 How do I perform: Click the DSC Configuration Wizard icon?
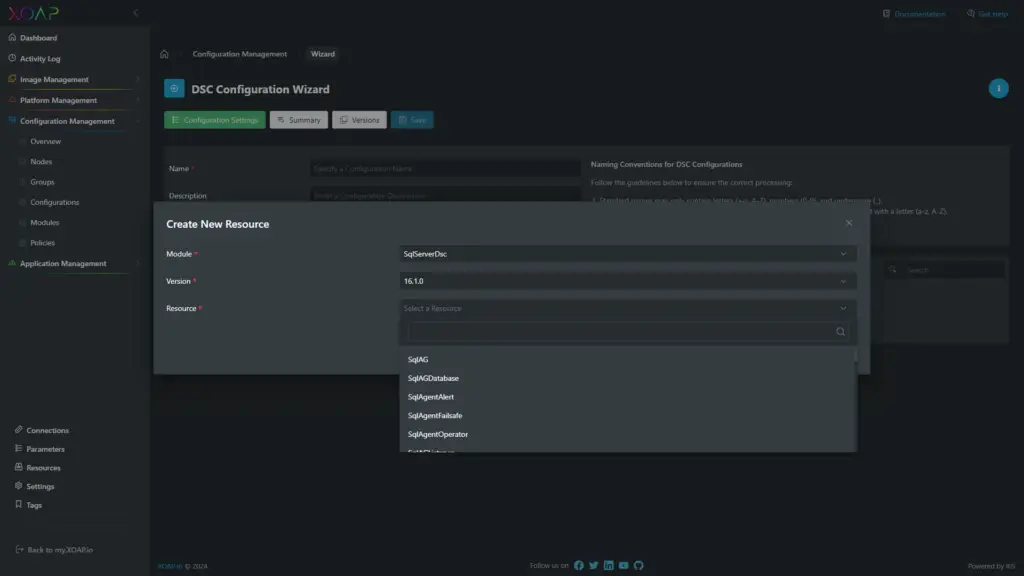pos(174,89)
